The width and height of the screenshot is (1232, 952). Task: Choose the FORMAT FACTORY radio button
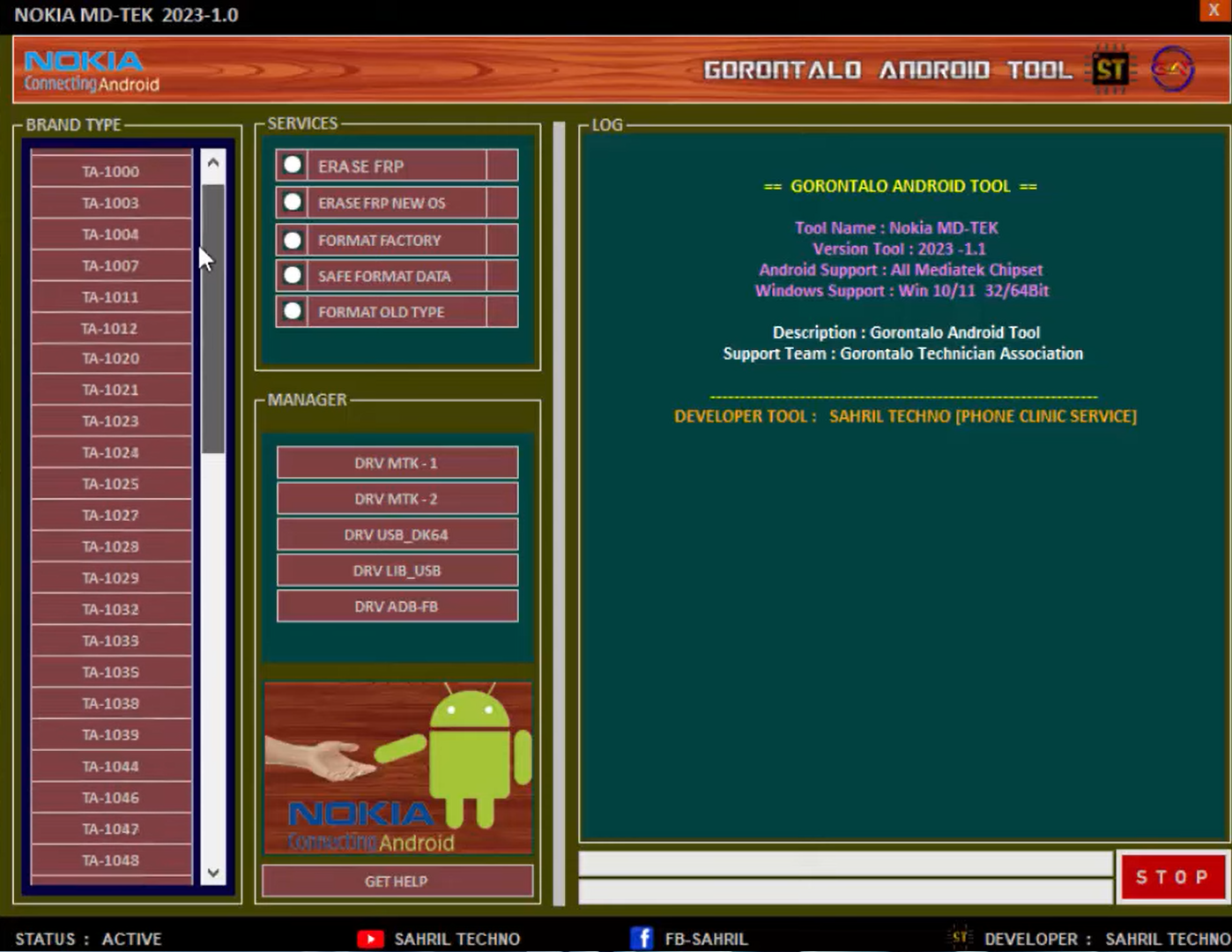293,240
